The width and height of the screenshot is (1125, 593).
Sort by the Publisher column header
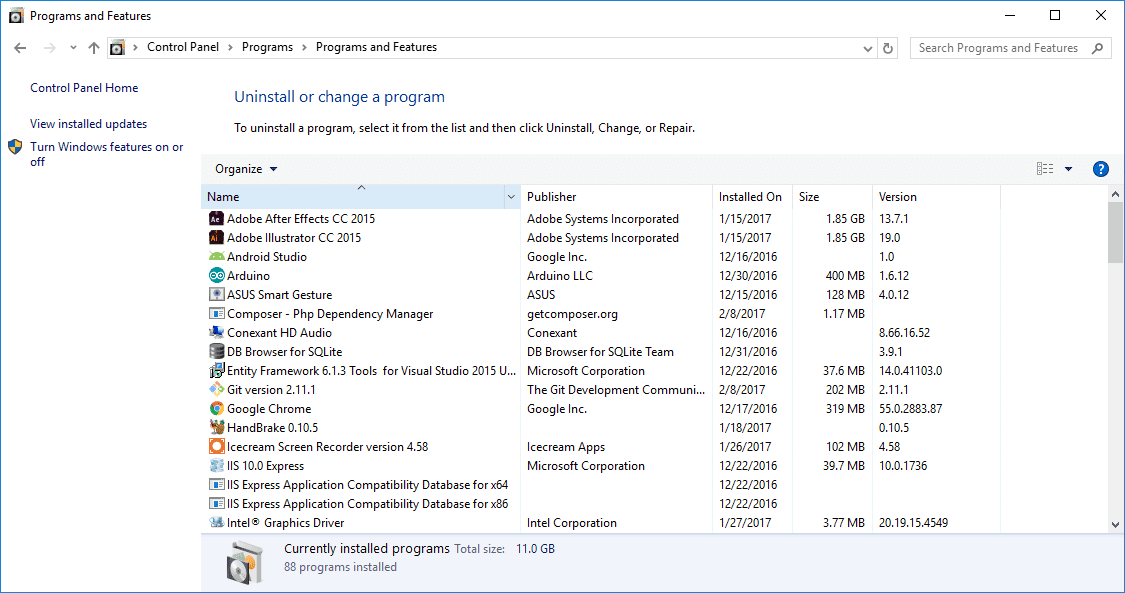[616, 196]
